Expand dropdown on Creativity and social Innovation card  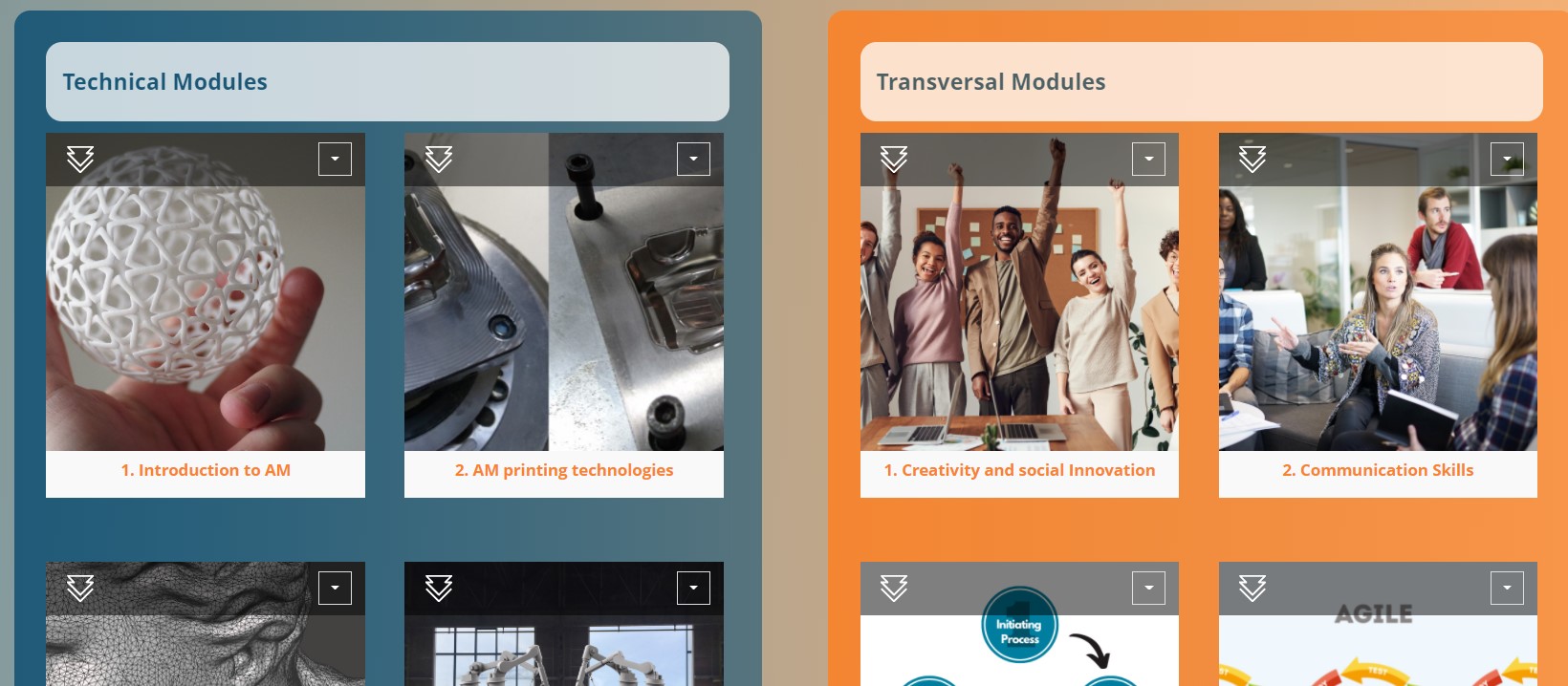click(x=1148, y=159)
